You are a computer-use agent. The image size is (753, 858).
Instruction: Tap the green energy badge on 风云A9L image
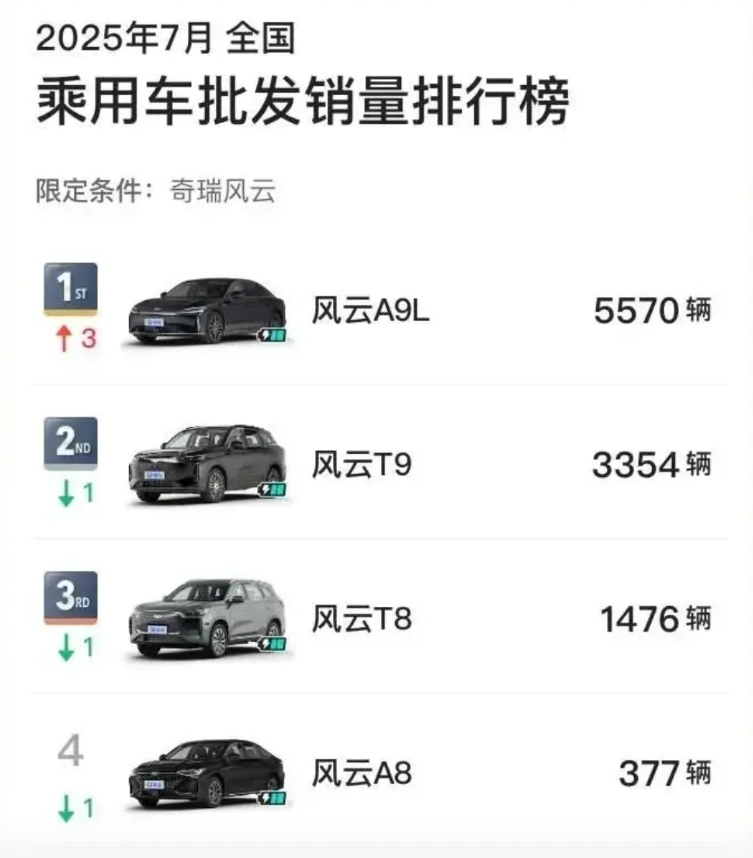point(271,336)
